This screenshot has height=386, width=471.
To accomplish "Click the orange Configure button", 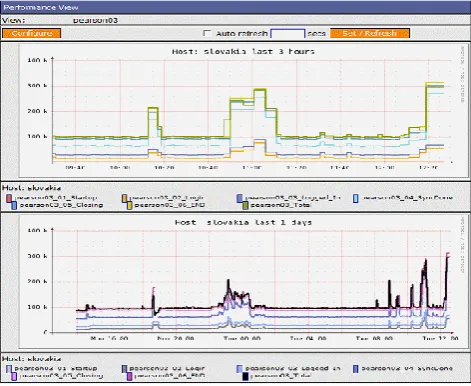I will (31, 33).
